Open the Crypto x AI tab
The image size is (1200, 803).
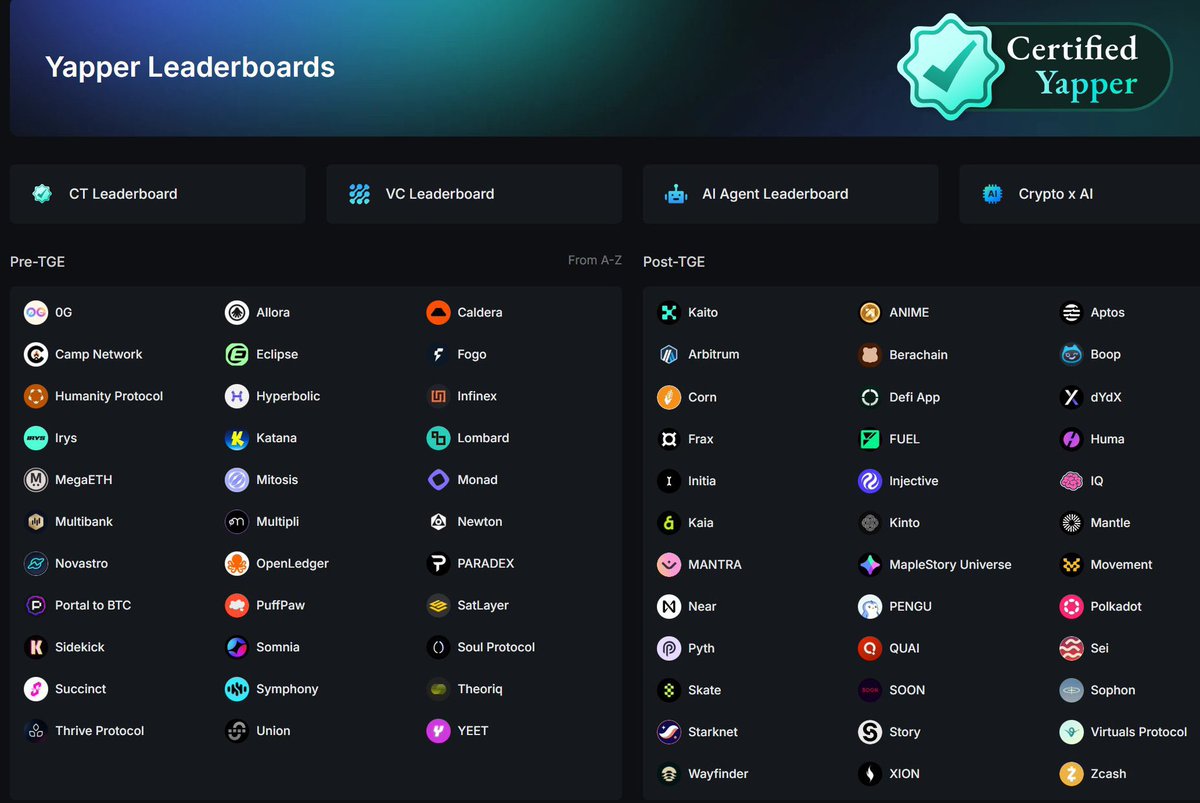(x=1079, y=194)
